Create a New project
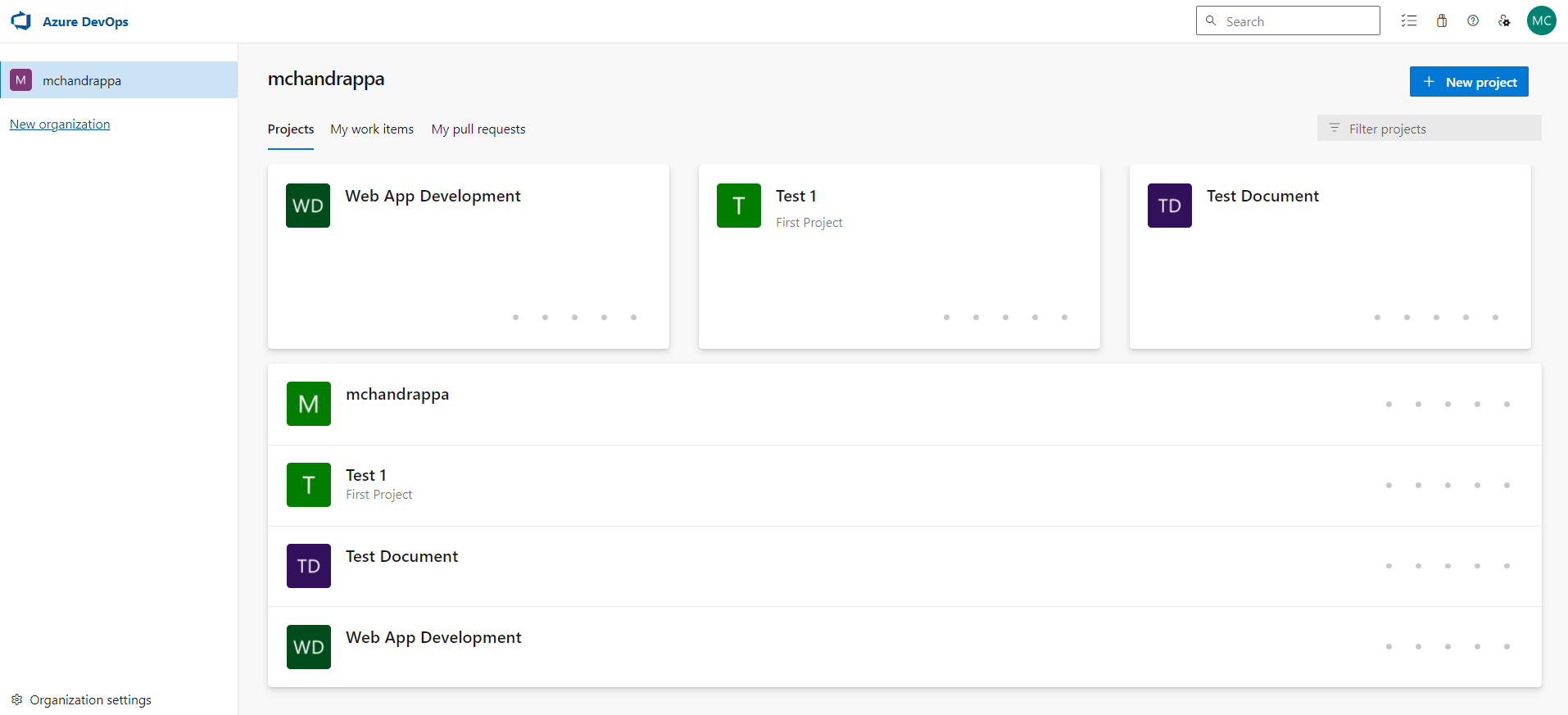The height and width of the screenshot is (715, 1568). point(1469,82)
